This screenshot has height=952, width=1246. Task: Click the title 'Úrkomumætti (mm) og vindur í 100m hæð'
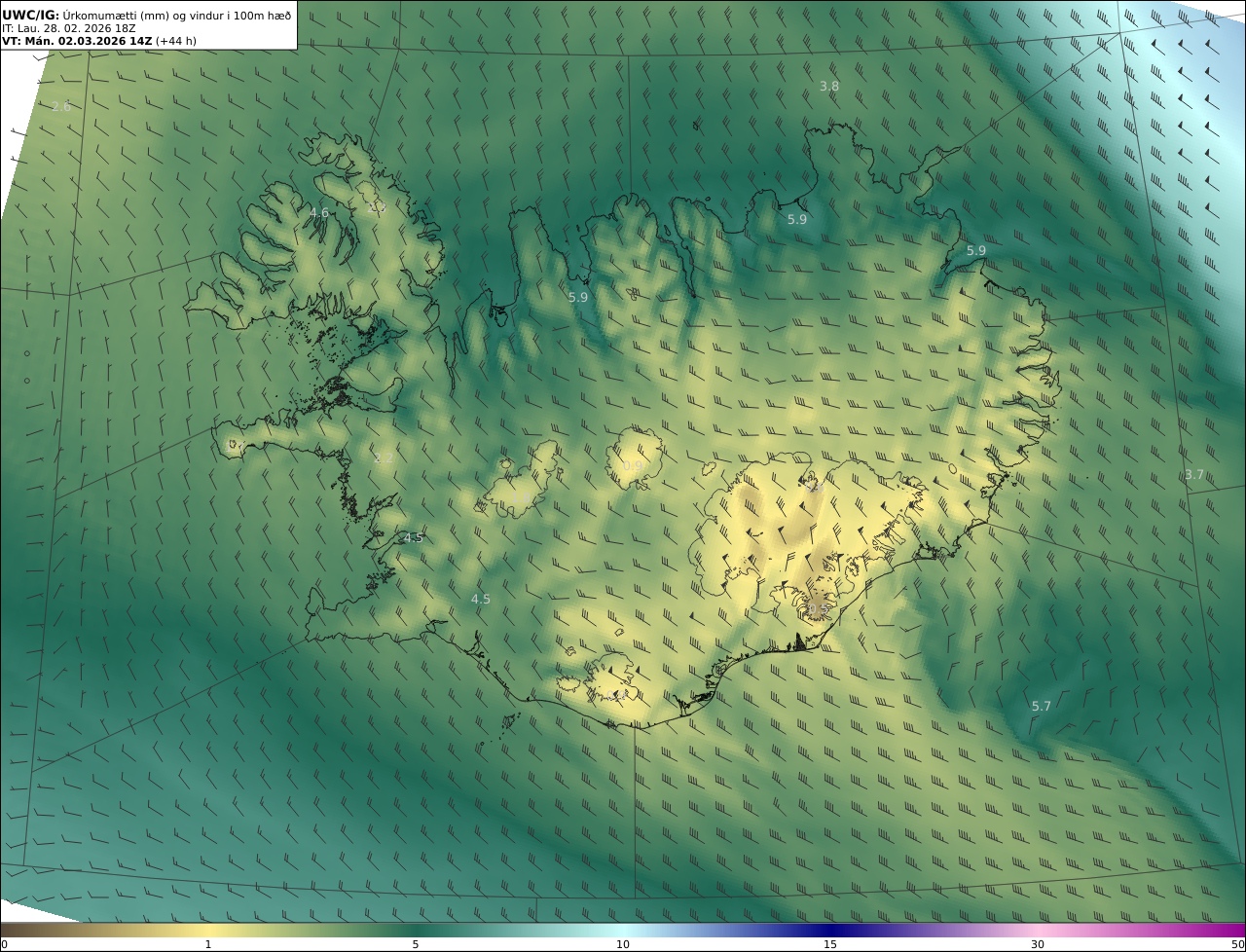tap(176, 16)
